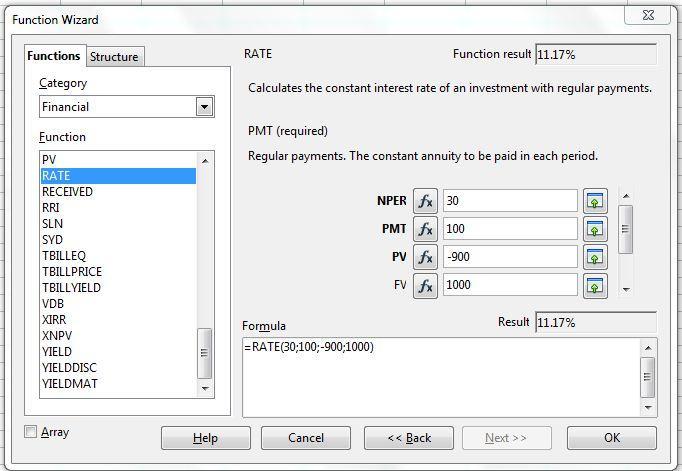The height and width of the screenshot is (471, 682).
Task: Click the Cancel button
Action: [306, 438]
